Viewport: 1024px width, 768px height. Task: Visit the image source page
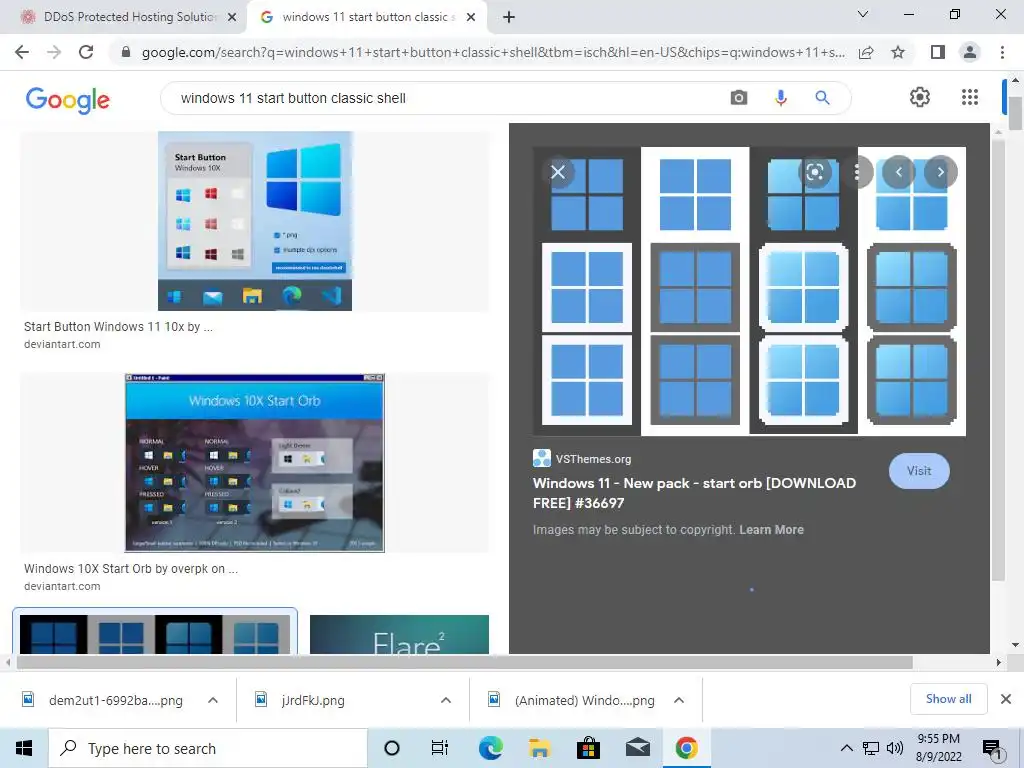coord(919,471)
